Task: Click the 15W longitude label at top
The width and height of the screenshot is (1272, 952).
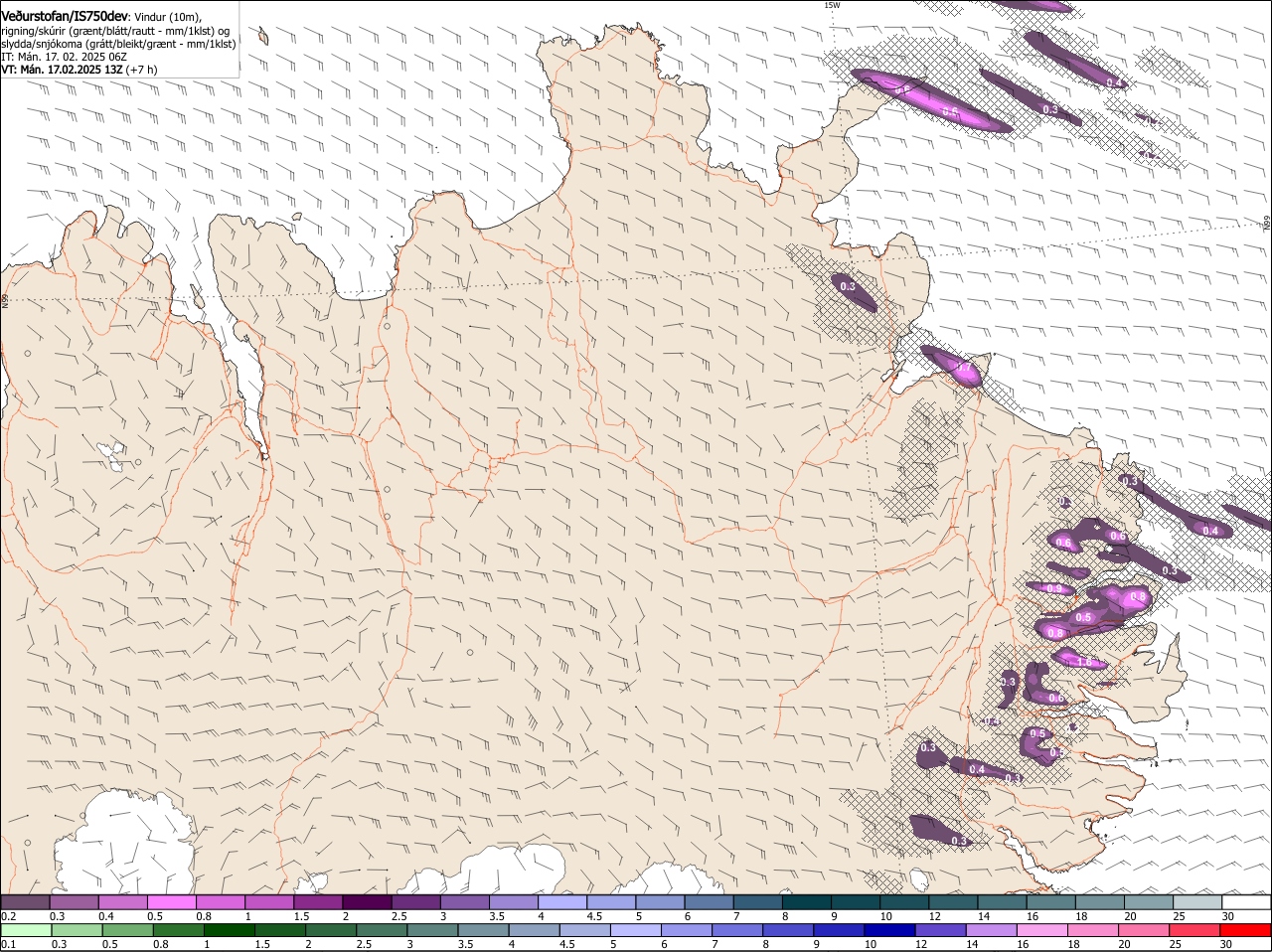Action: point(832,5)
